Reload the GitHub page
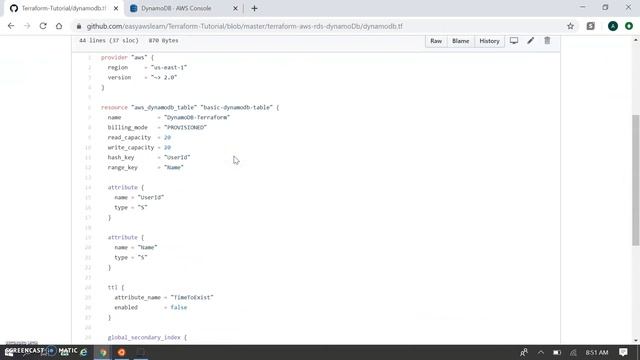This screenshot has width=640, height=360. [x=43, y=26]
